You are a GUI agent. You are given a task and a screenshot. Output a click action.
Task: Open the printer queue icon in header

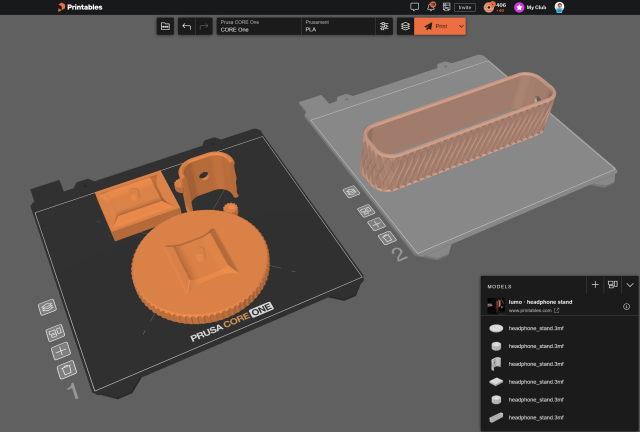click(447, 7)
